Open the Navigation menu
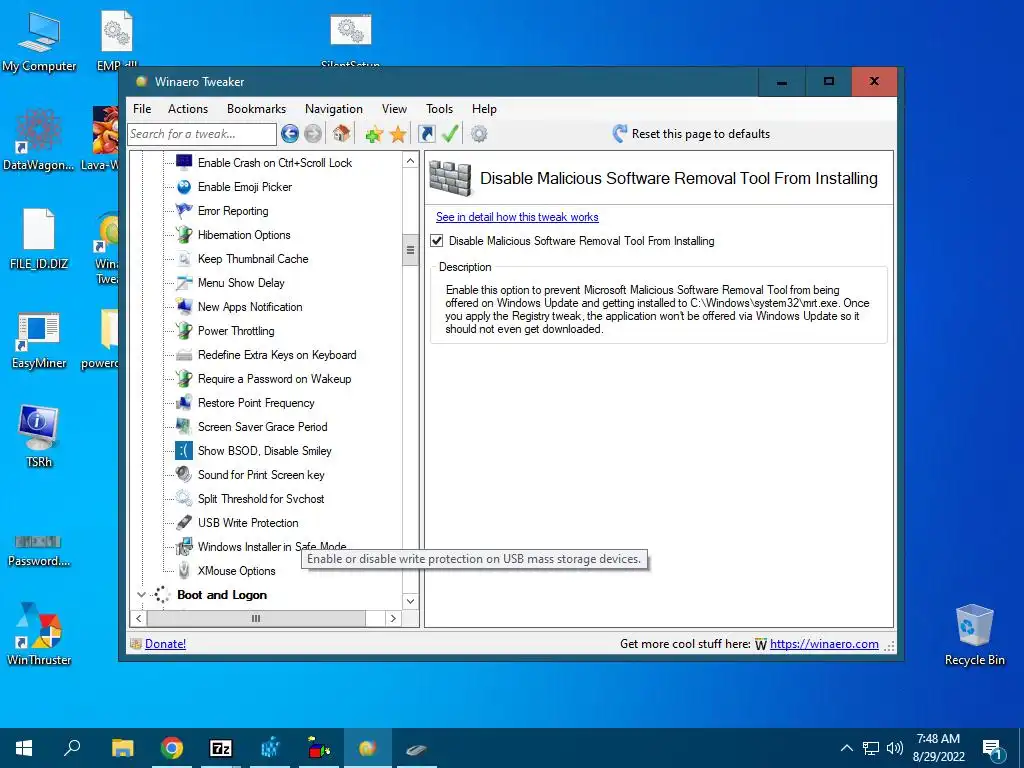 tap(333, 109)
